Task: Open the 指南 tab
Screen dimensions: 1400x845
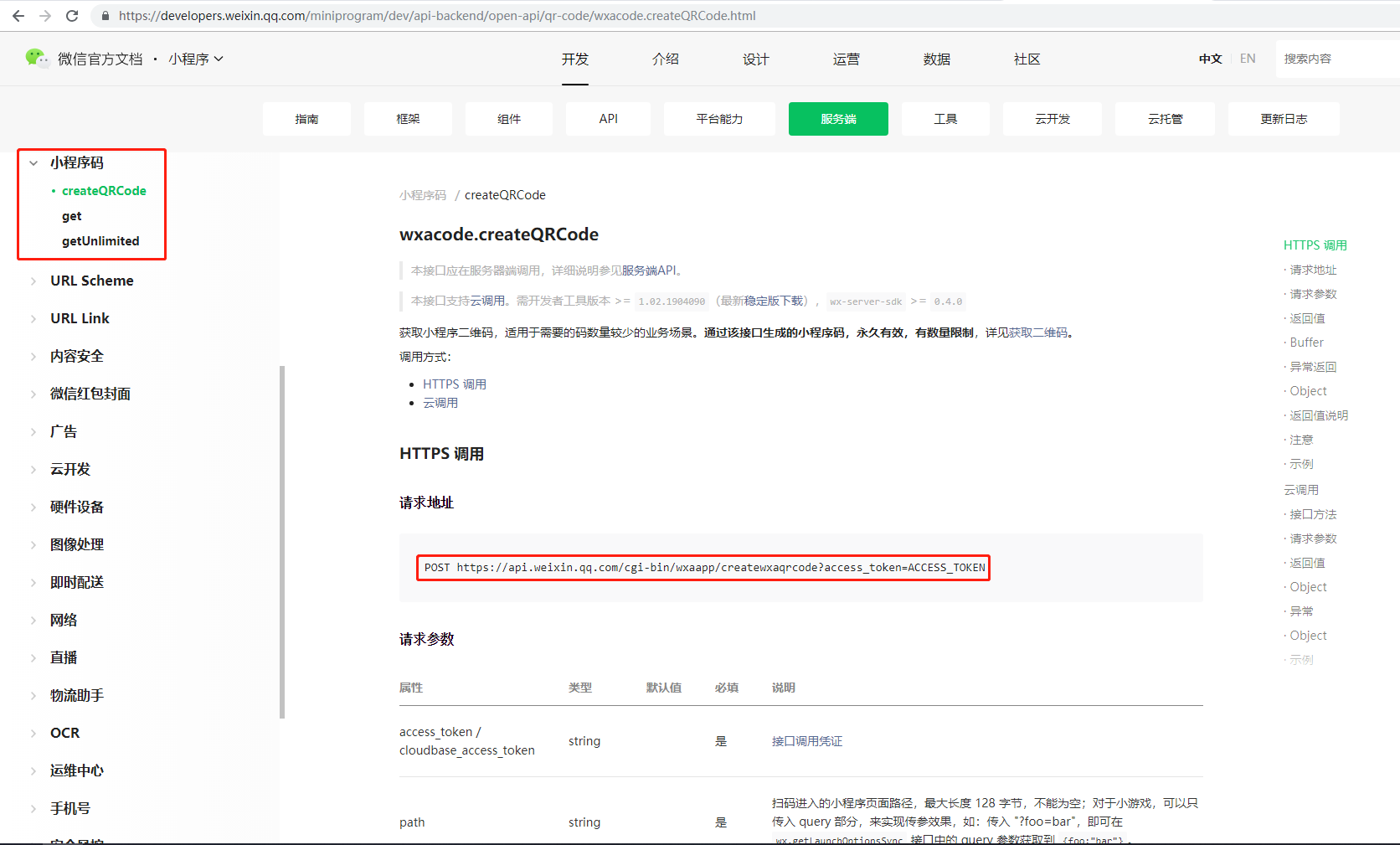Action: tap(306, 119)
